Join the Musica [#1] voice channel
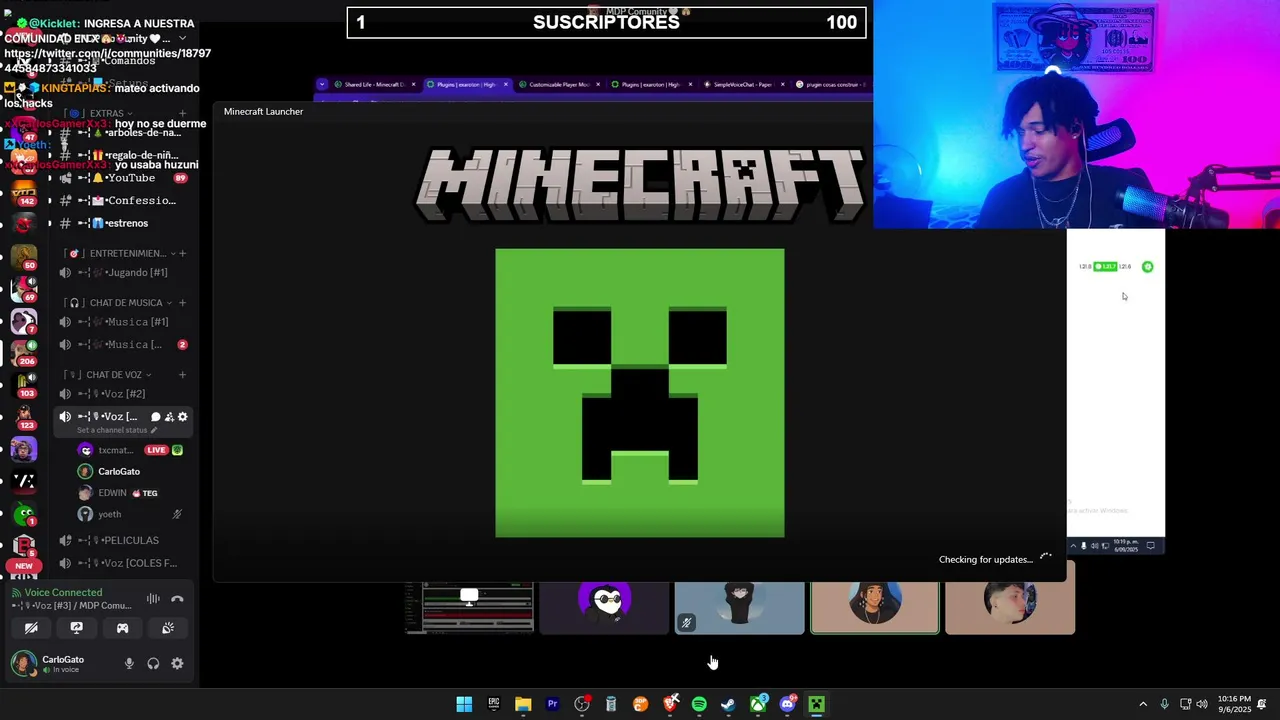This screenshot has height=720, width=1280. [x=123, y=322]
